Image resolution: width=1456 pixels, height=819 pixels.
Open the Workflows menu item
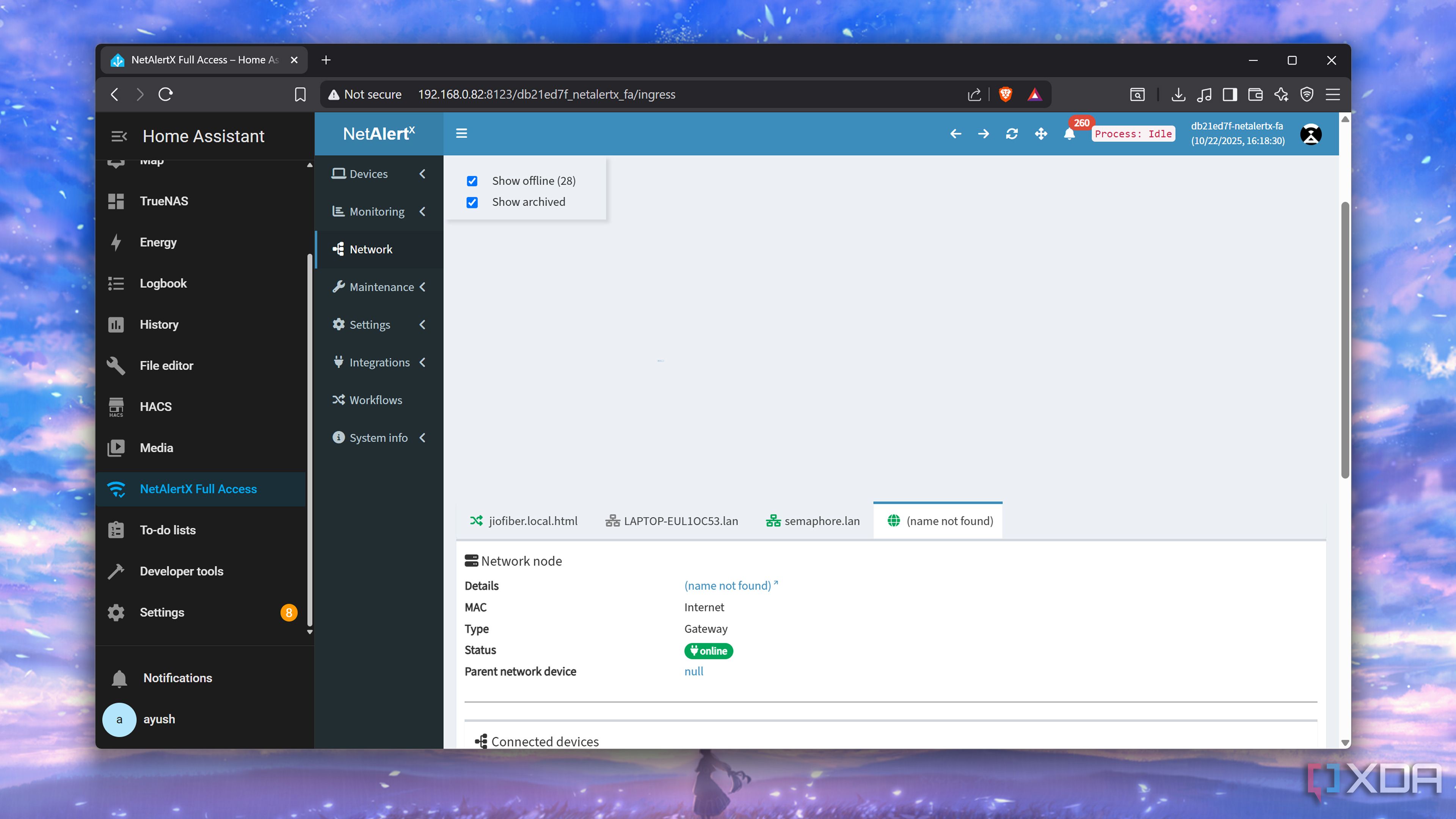pos(375,400)
